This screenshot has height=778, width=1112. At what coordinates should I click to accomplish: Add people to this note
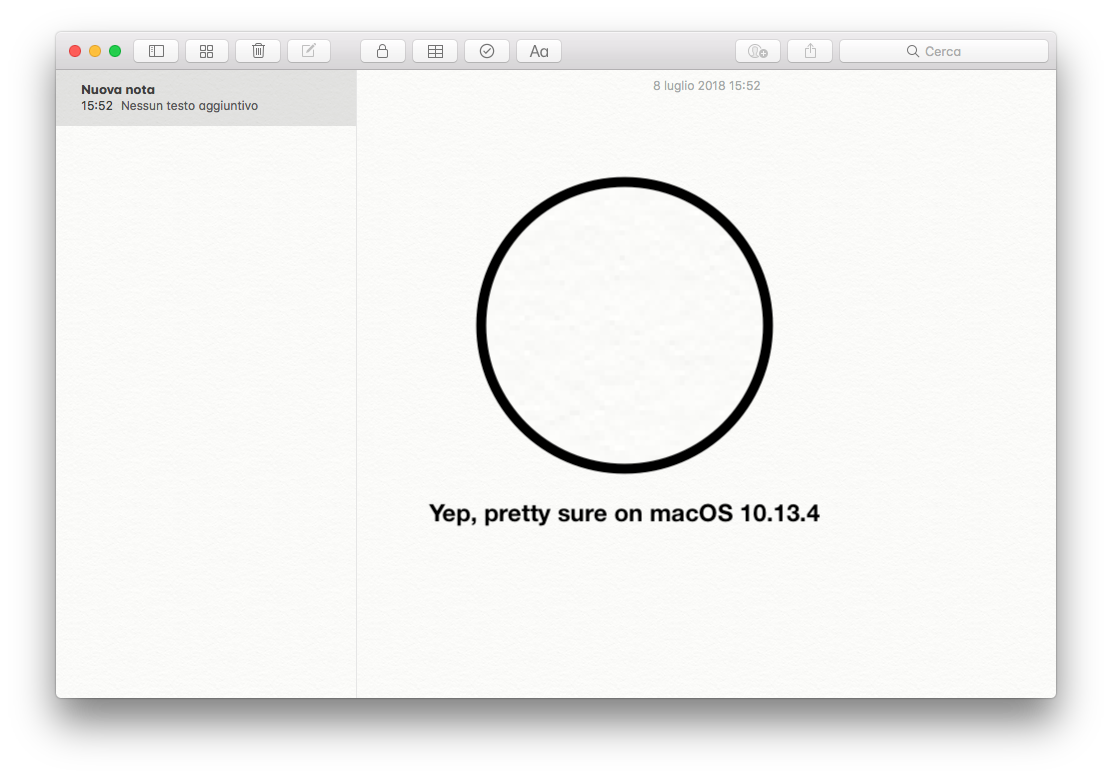pos(758,51)
